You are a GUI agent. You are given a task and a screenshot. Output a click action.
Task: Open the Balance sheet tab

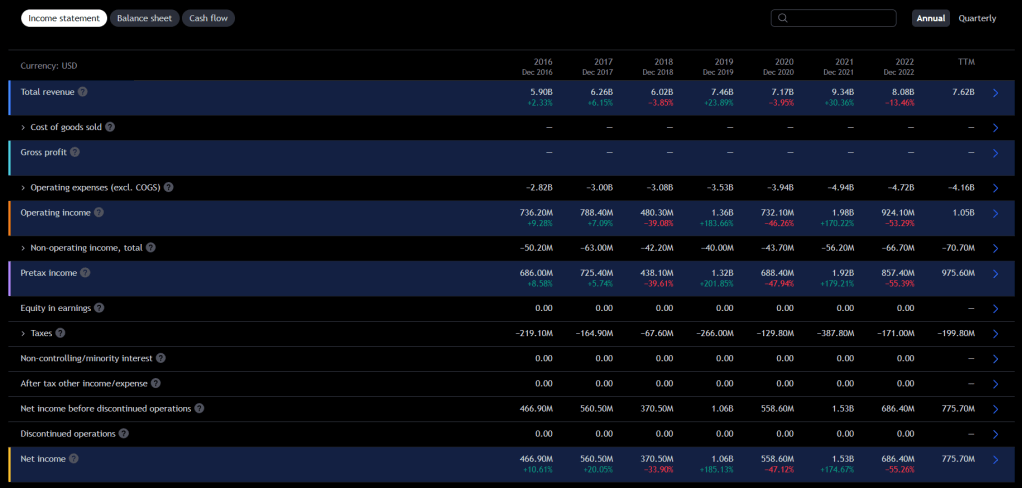(144, 18)
